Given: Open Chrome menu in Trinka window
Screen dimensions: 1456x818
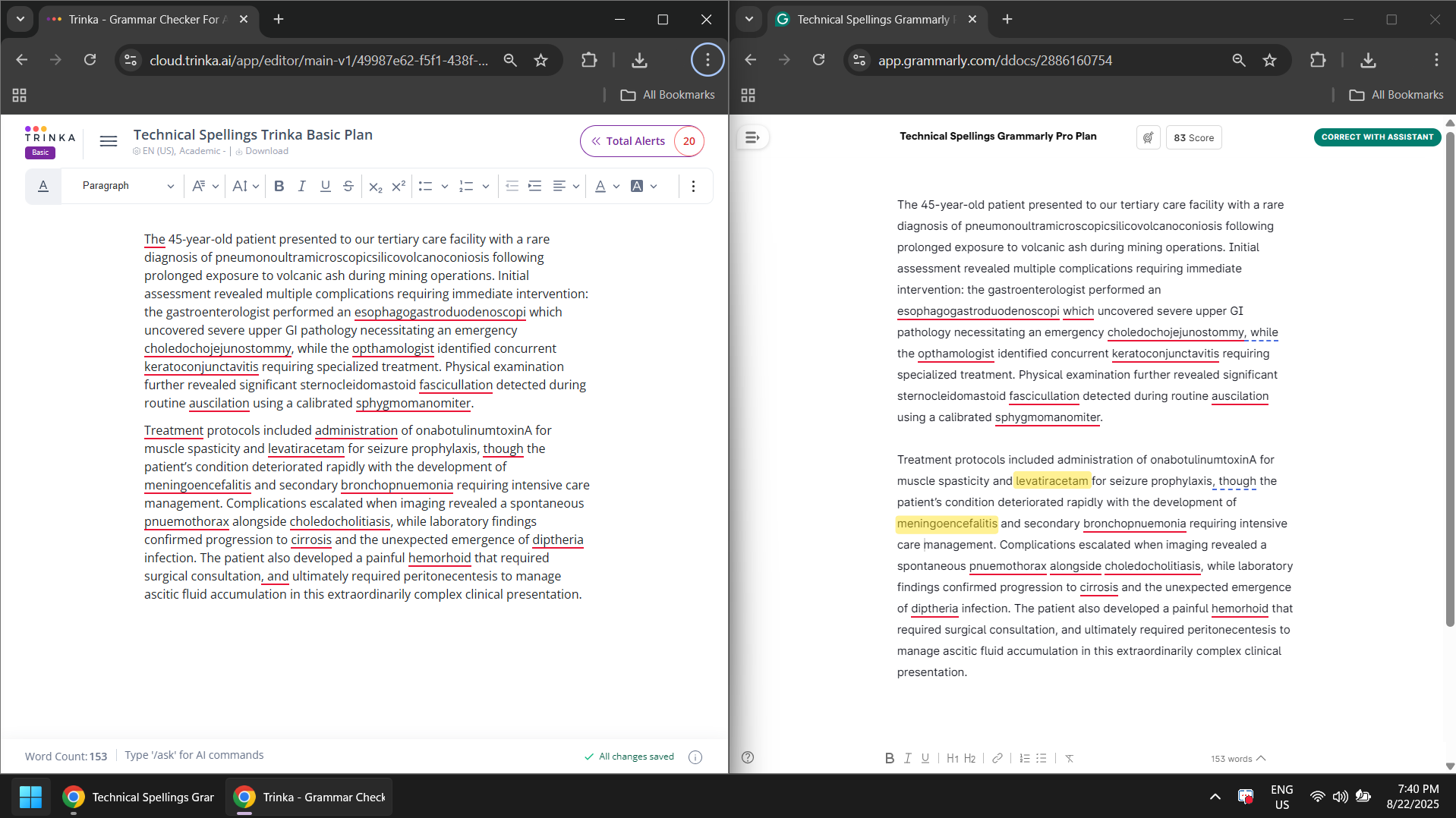Looking at the screenshot, I should click(x=708, y=60).
